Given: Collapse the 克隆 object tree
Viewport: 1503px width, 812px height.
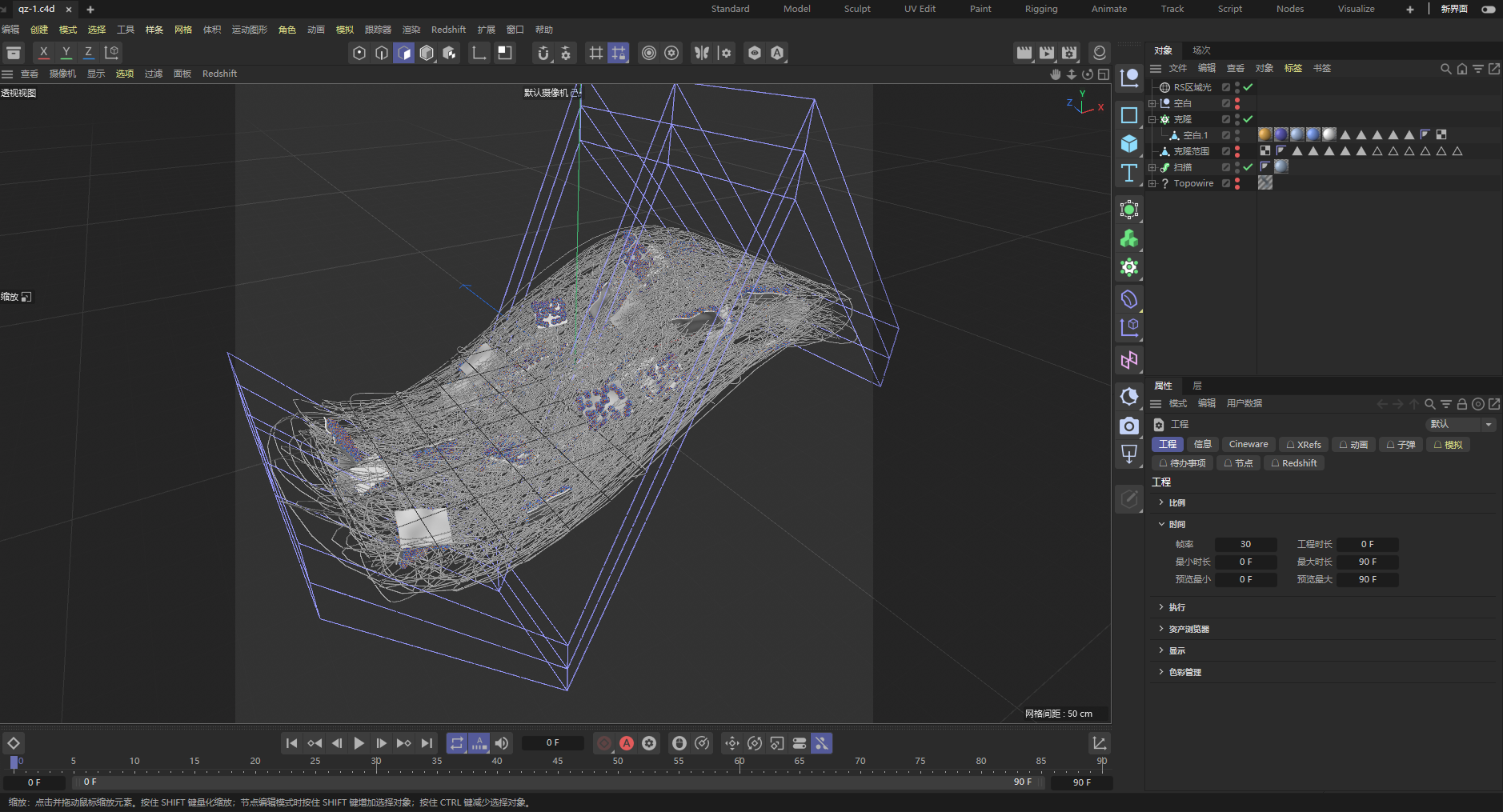Looking at the screenshot, I should pyautogui.click(x=1152, y=119).
